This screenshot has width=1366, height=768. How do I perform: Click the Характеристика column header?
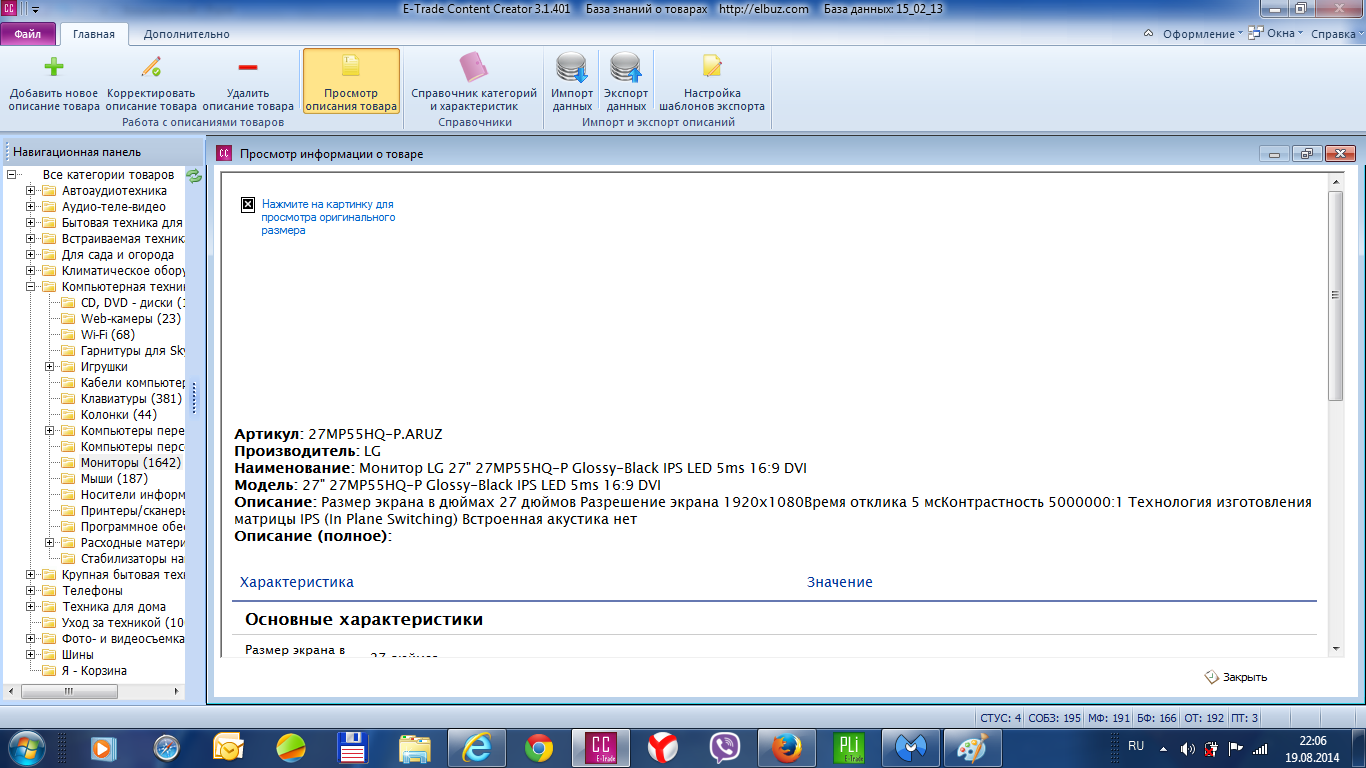[297, 582]
